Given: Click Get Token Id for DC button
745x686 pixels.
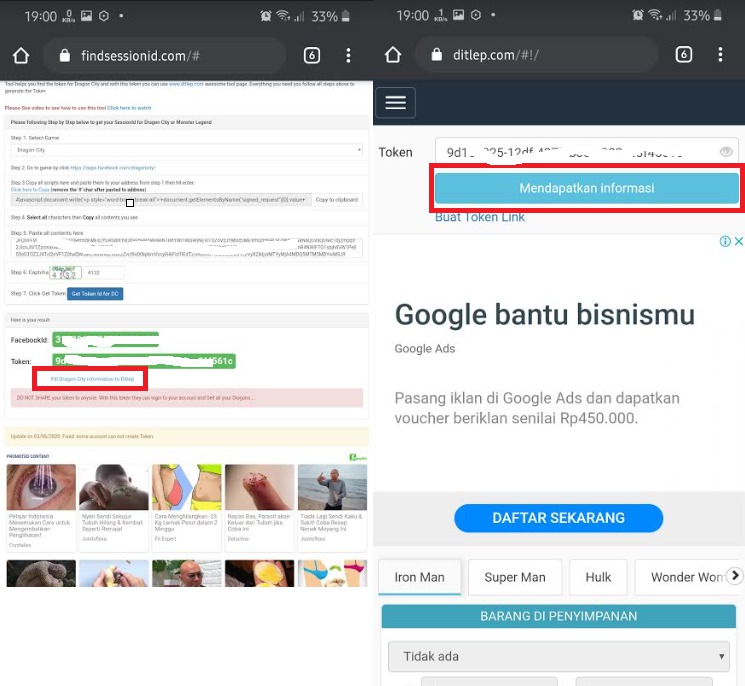Looking at the screenshot, I should coord(95,294).
